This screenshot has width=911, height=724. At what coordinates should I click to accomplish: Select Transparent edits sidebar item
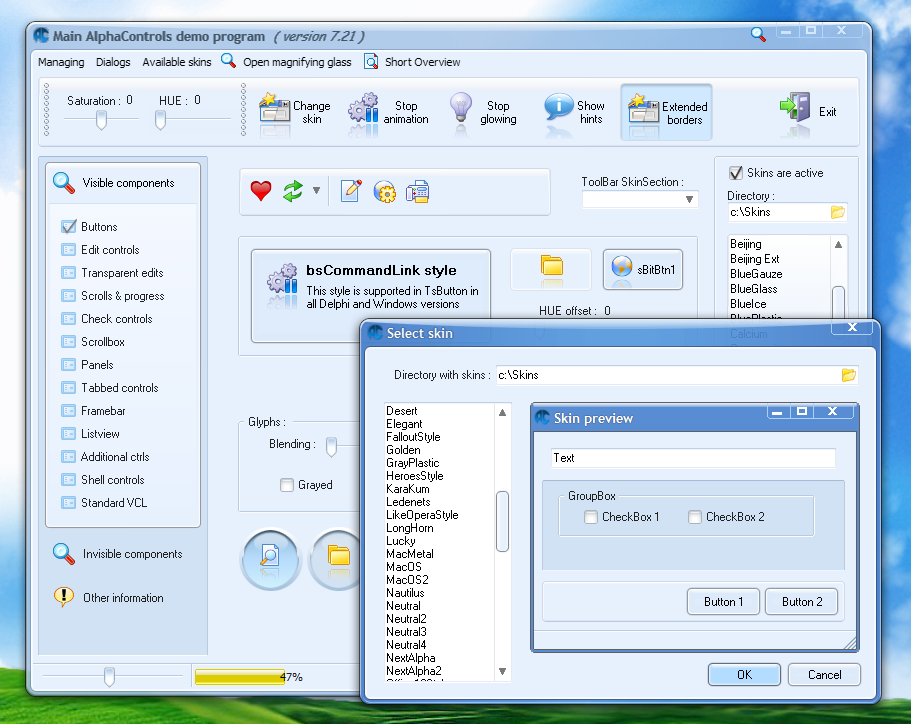pyautogui.click(x=112, y=273)
